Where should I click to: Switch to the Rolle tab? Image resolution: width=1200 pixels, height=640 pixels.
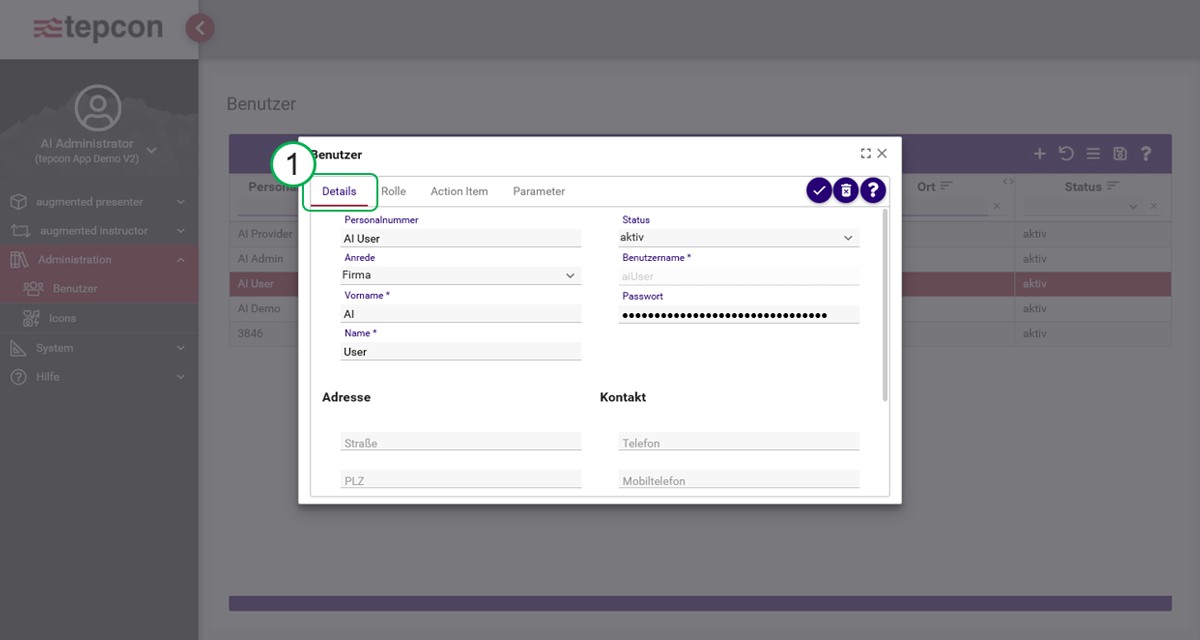(x=394, y=190)
